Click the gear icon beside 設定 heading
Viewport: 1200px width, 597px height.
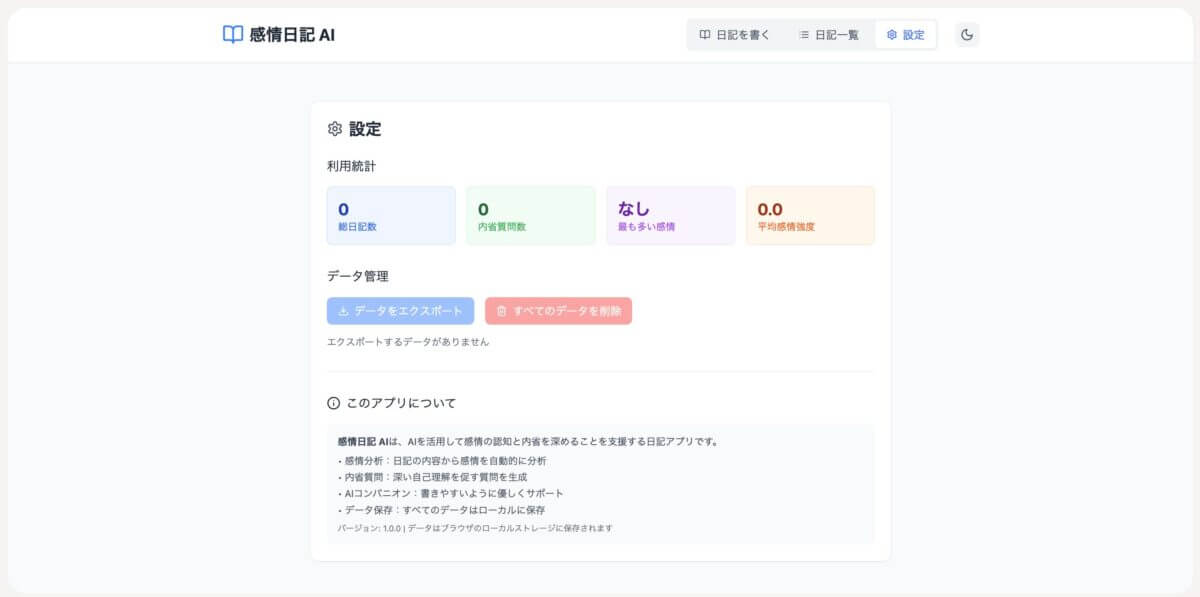click(x=335, y=129)
